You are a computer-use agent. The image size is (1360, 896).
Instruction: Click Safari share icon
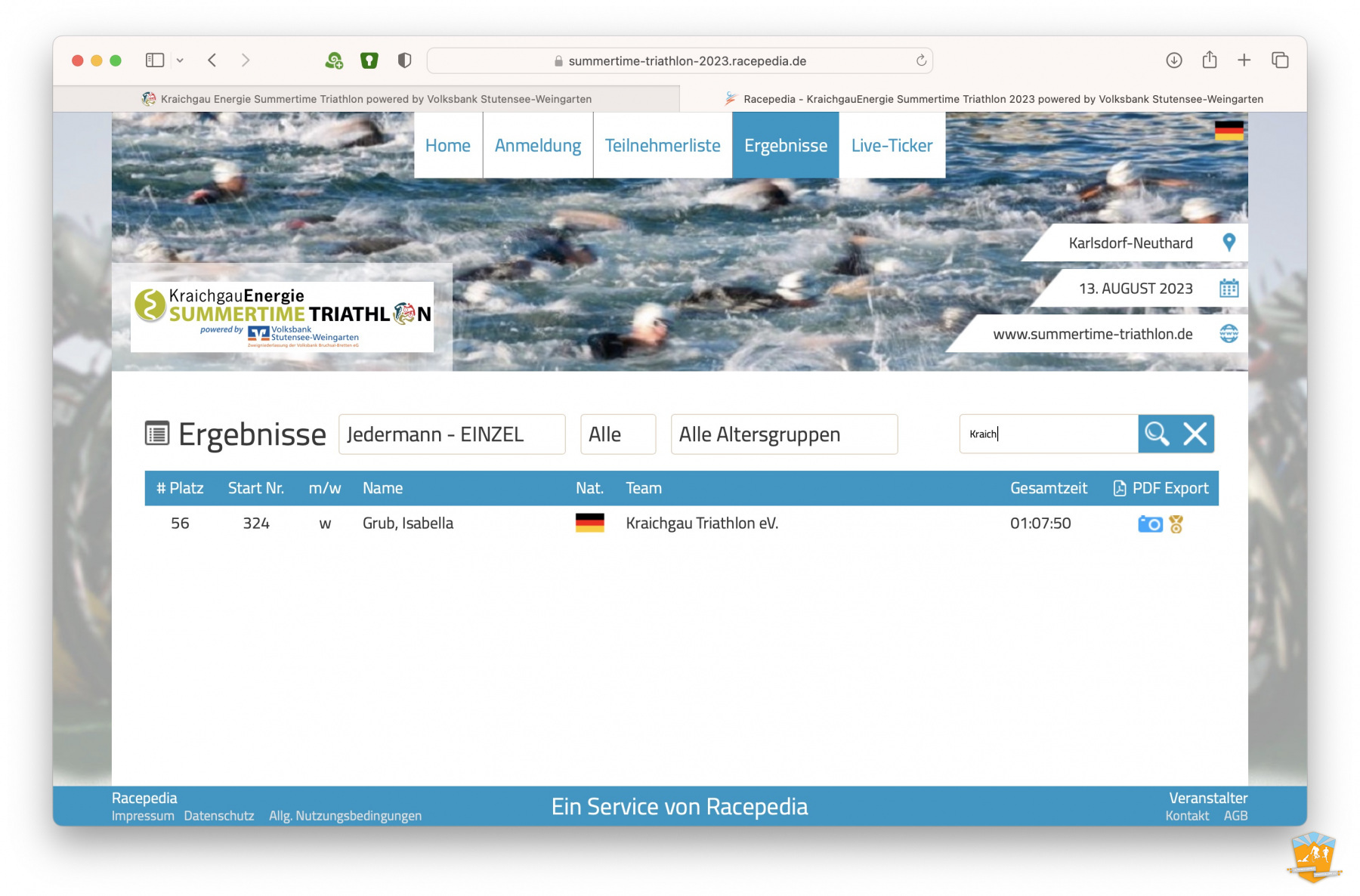1209,60
